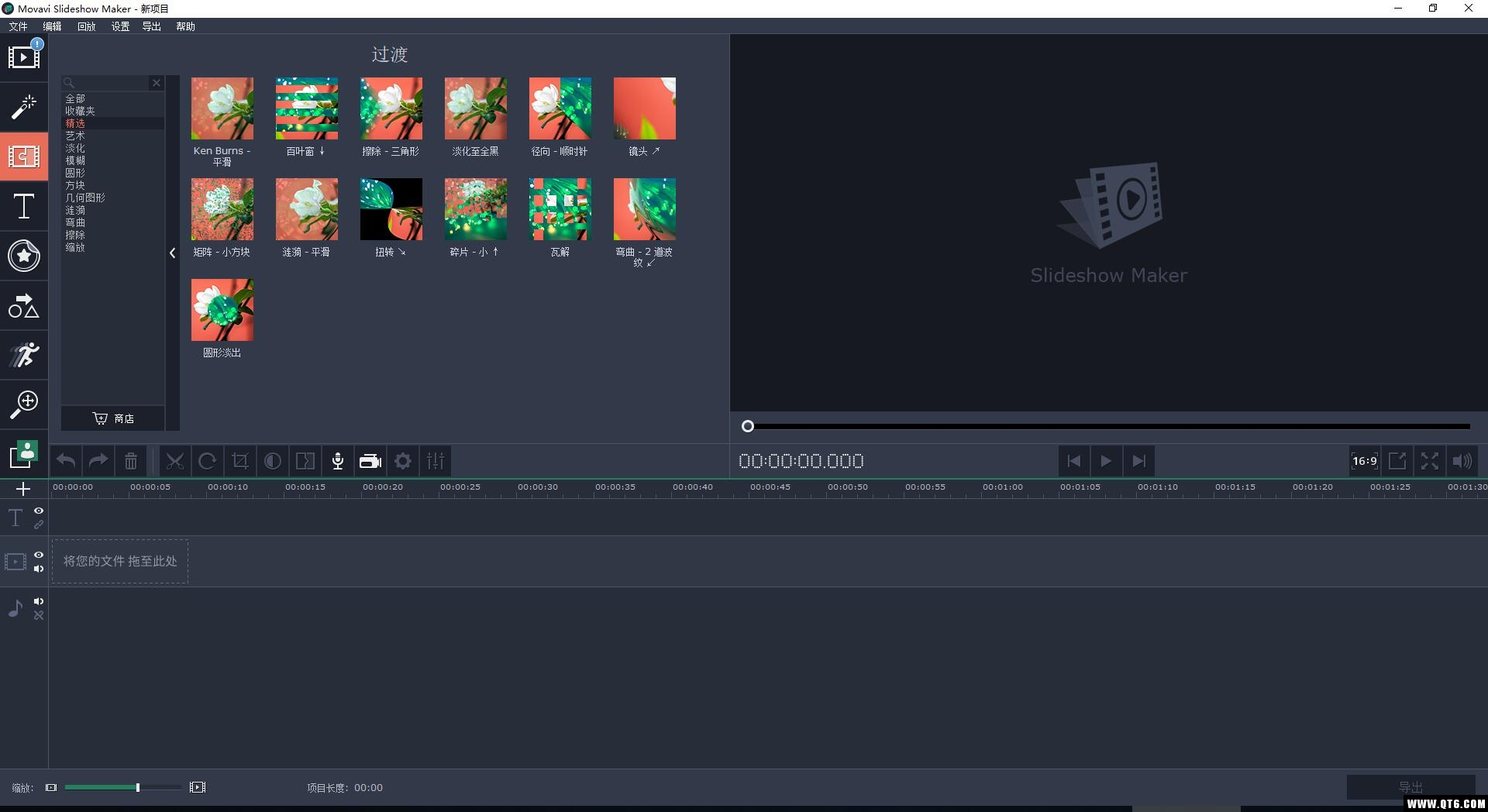Open Color adjustments tool
The height and width of the screenshot is (812, 1488).
click(x=273, y=461)
